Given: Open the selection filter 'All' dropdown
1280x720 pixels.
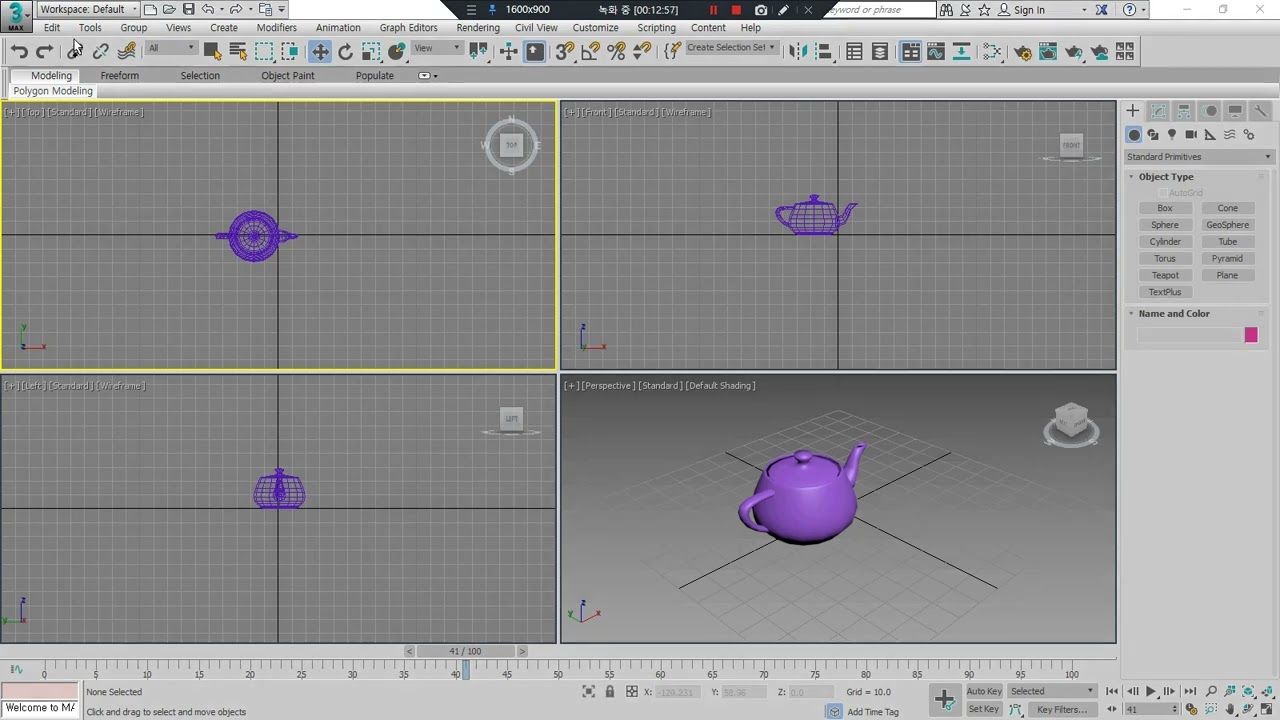Looking at the screenshot, I should pos(171,49).
